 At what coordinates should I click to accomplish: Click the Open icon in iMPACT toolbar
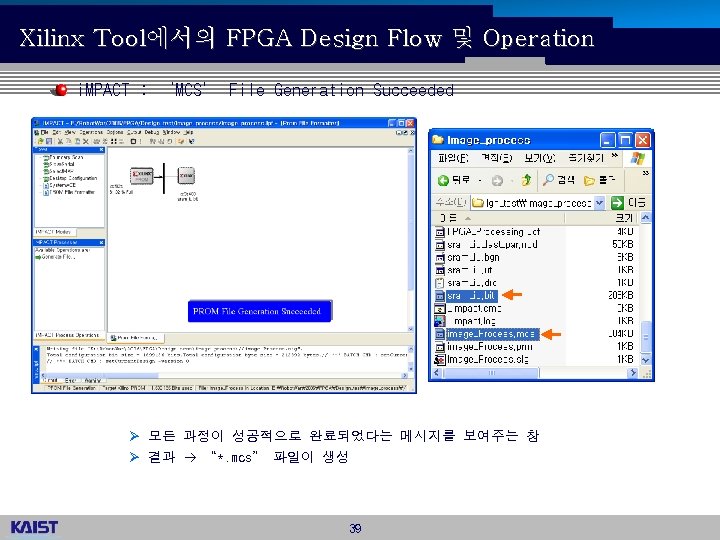coord(40,141)
